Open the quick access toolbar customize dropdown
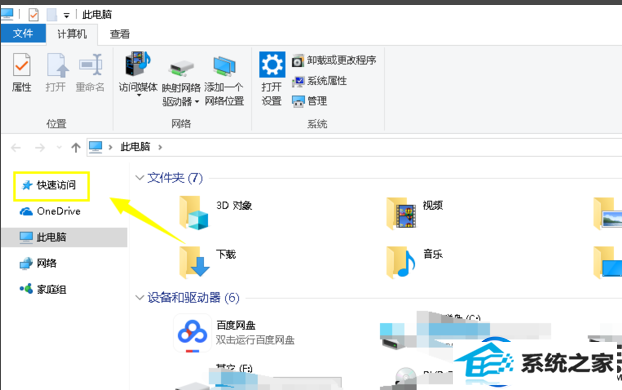Viewport: 622px width, 390px height. 67,15
